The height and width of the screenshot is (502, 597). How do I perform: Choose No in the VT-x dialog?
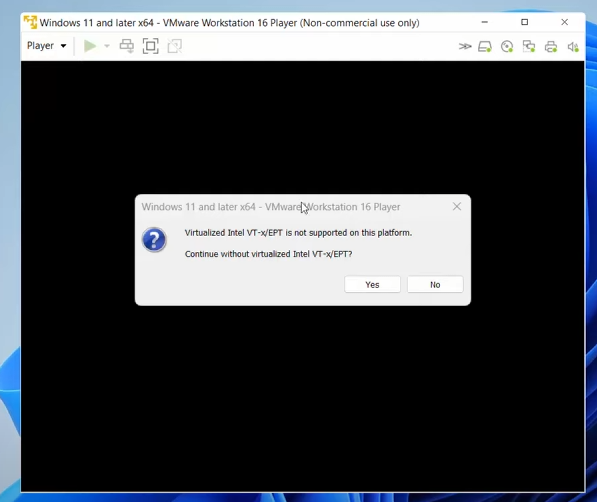click(x=435, y=285)
